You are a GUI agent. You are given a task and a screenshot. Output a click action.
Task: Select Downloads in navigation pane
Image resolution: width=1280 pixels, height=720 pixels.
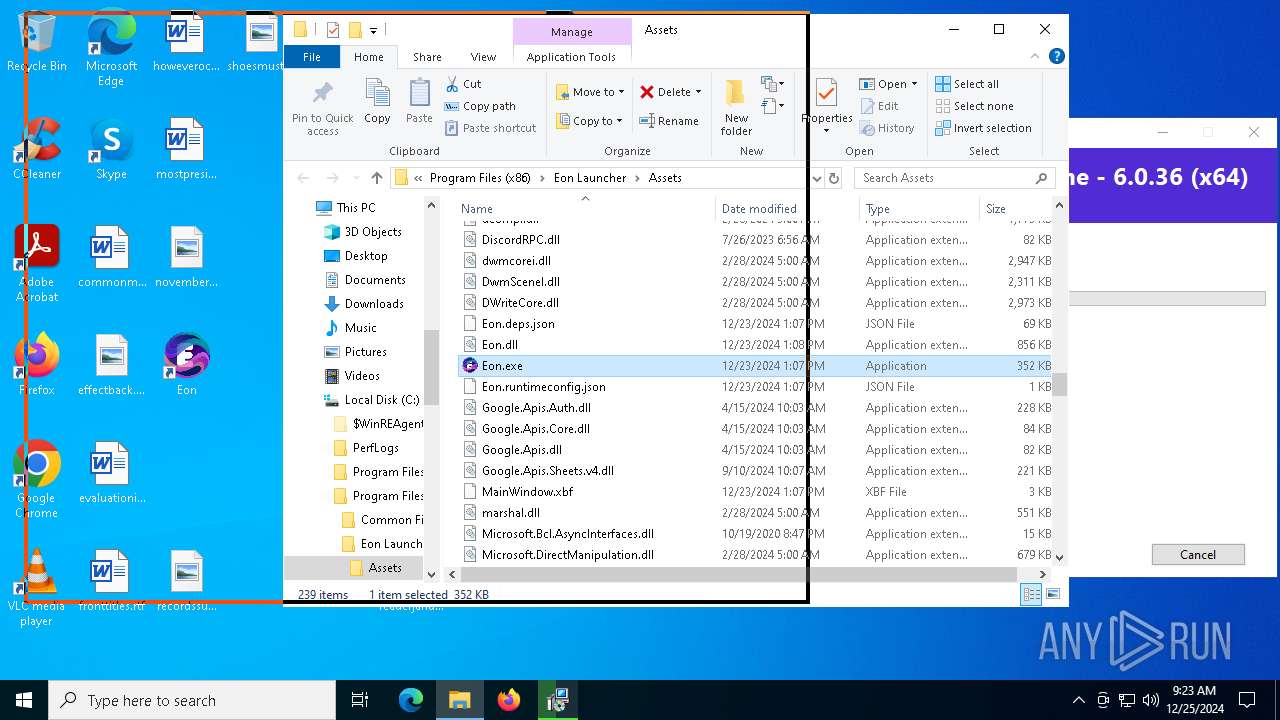pos(374,304)
